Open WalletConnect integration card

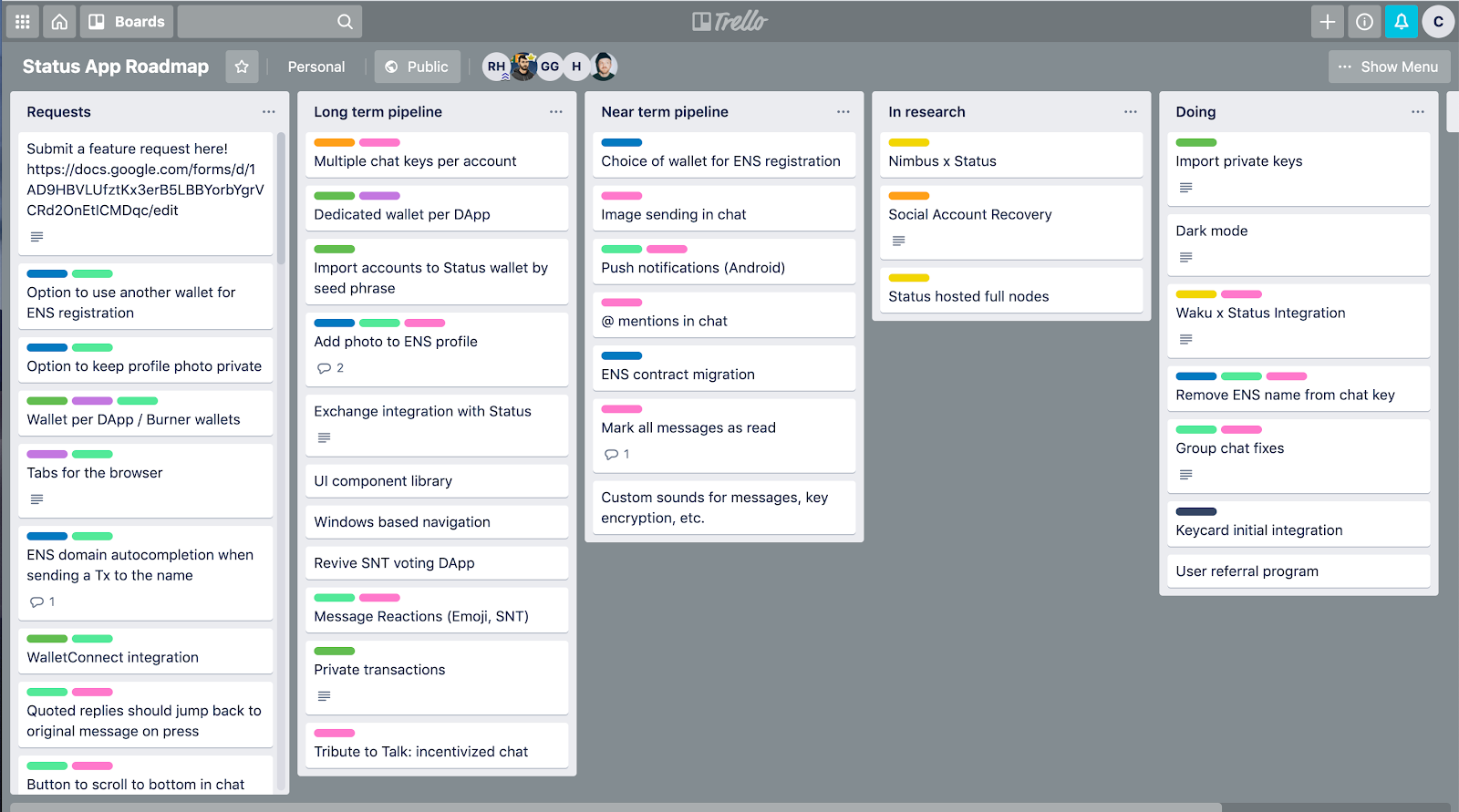pyautogui.click(x=146, y=651)
